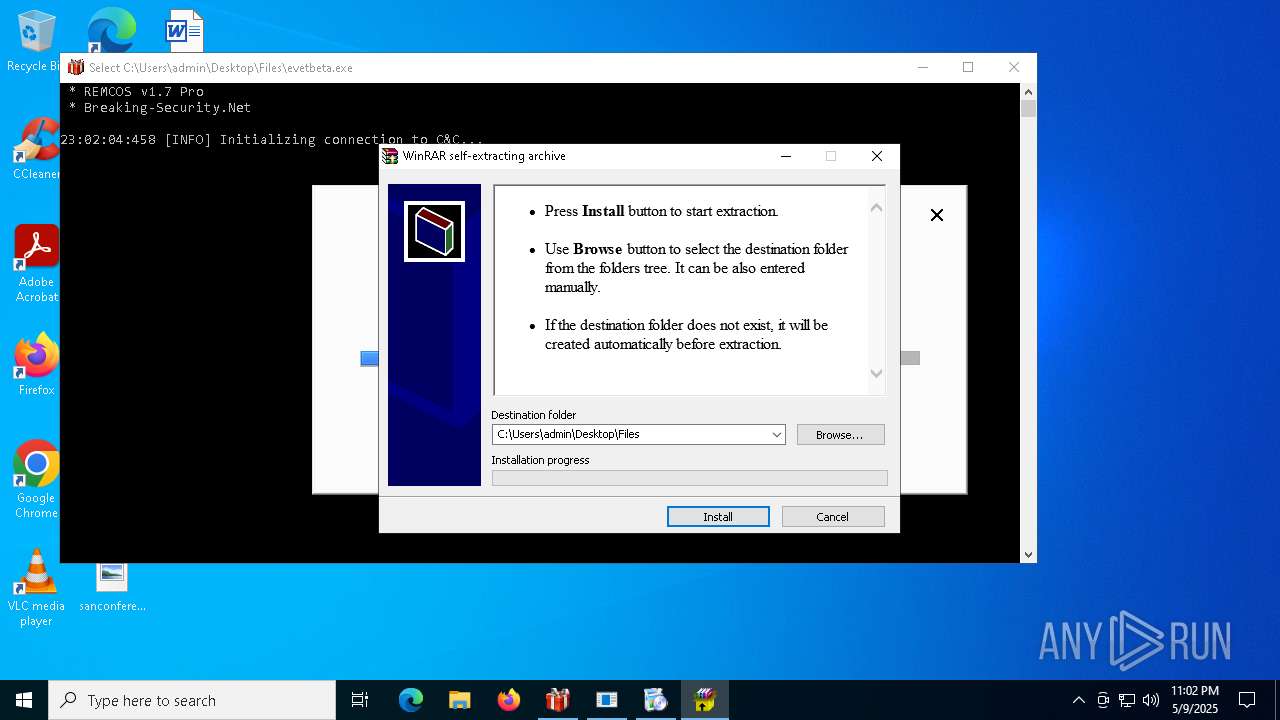Click the Breaking-Security.Net console text
The image size is (1280, 720).
pos(167,107)
